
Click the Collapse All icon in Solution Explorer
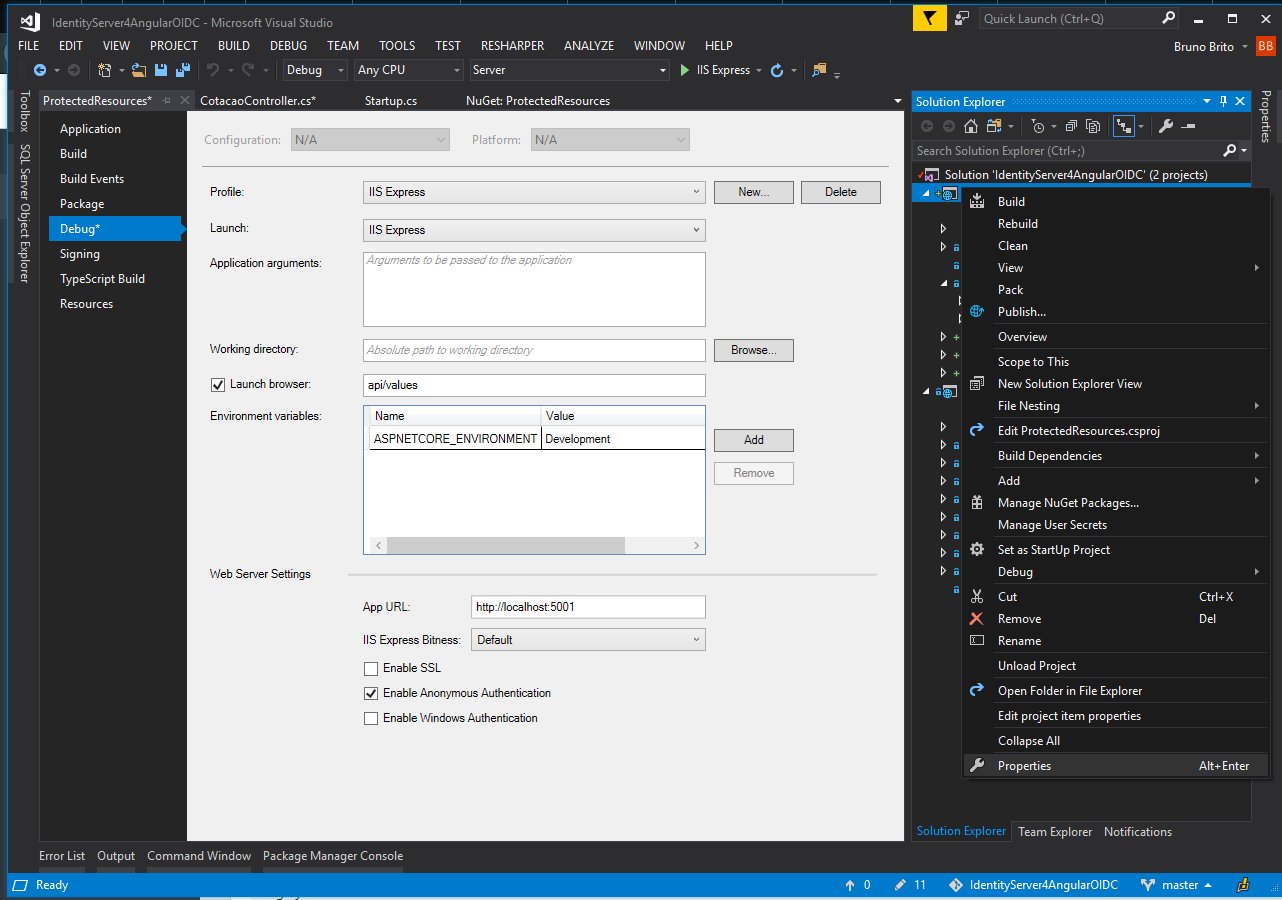(x=1071, y=126)
